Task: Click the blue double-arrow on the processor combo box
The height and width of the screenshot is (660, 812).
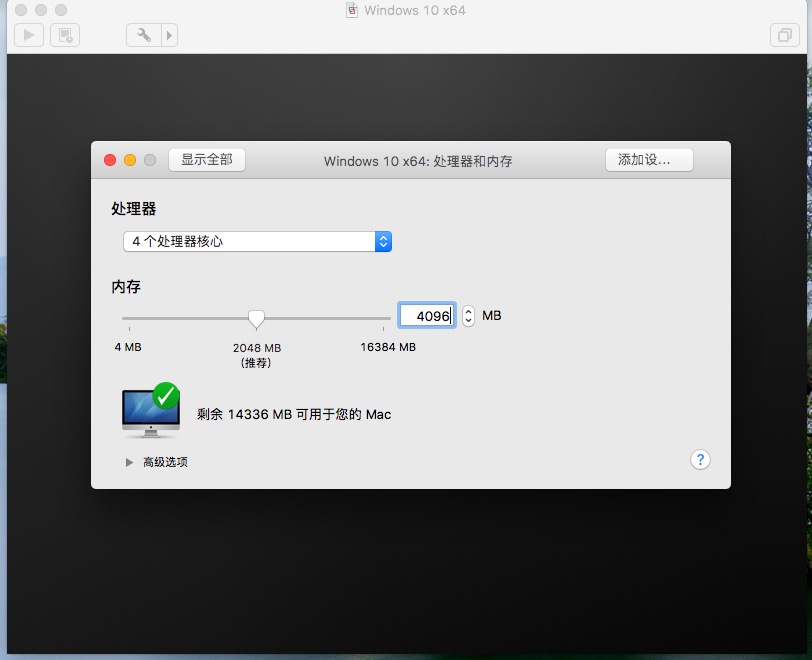Action: [383, 241]
